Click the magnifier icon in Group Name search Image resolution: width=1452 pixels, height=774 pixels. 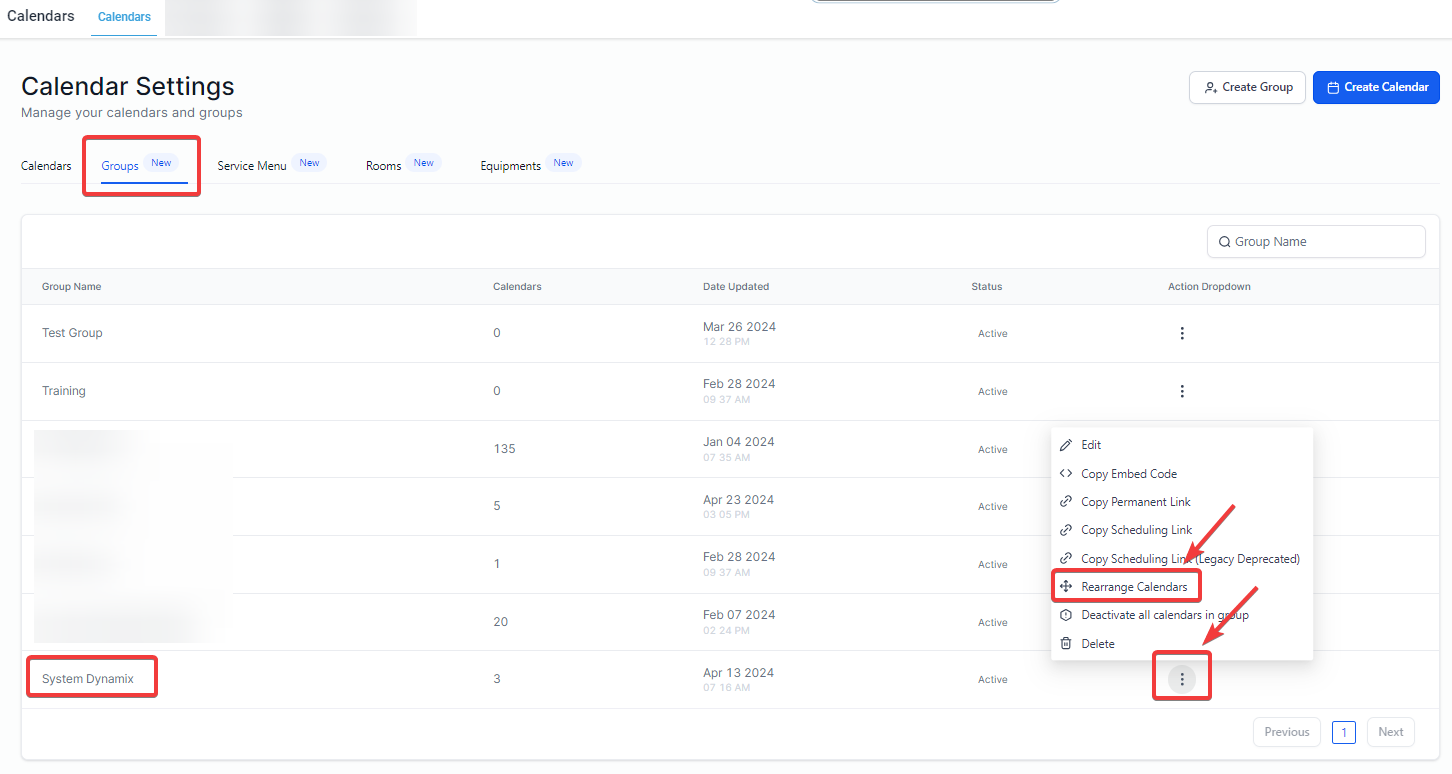pos(1225,241)
